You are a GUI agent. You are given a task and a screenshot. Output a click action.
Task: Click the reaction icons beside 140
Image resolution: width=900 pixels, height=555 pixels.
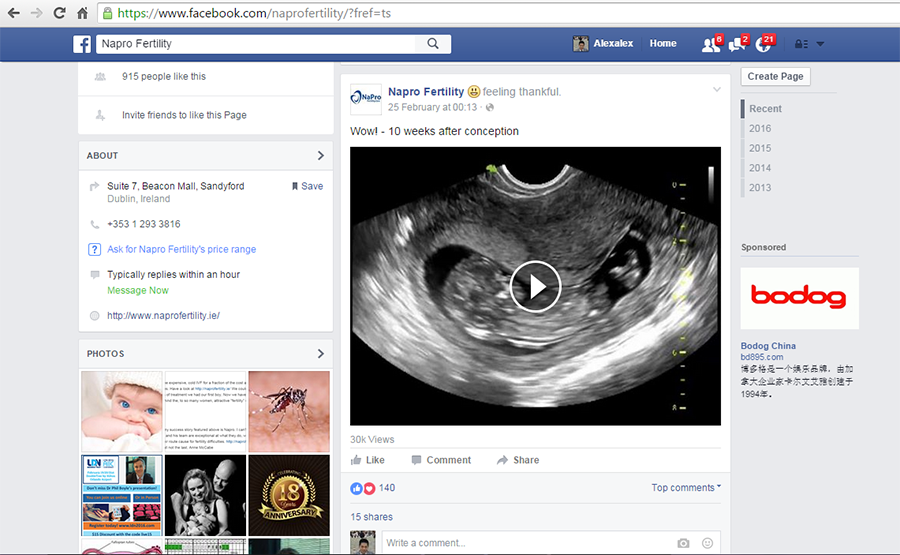[x=362, y=488]
